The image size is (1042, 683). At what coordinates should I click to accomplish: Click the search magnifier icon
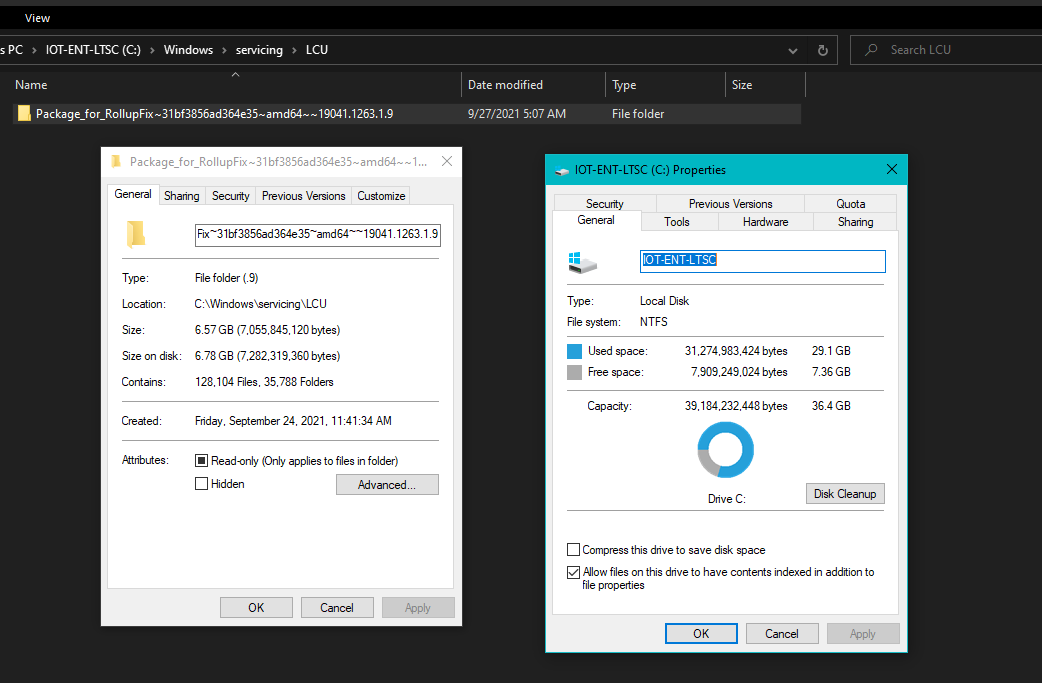[x=871, y=50]
